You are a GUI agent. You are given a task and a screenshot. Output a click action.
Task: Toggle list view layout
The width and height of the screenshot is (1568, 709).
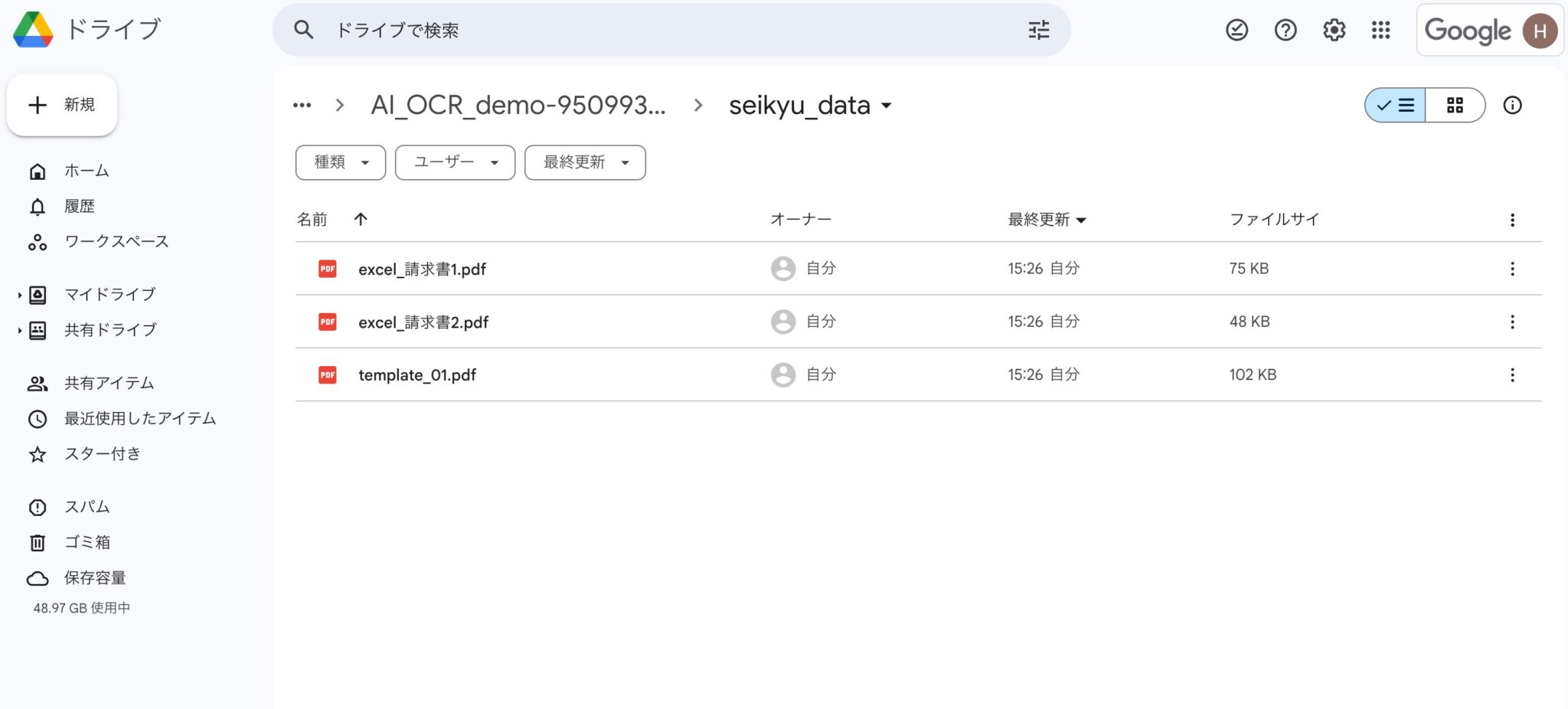pos(1395,105)
